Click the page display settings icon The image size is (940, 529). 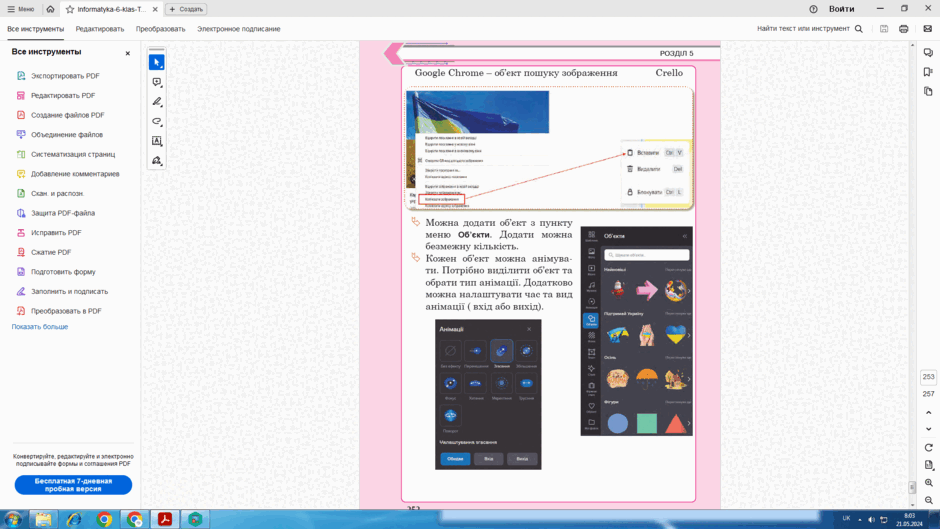click(929, 465)
